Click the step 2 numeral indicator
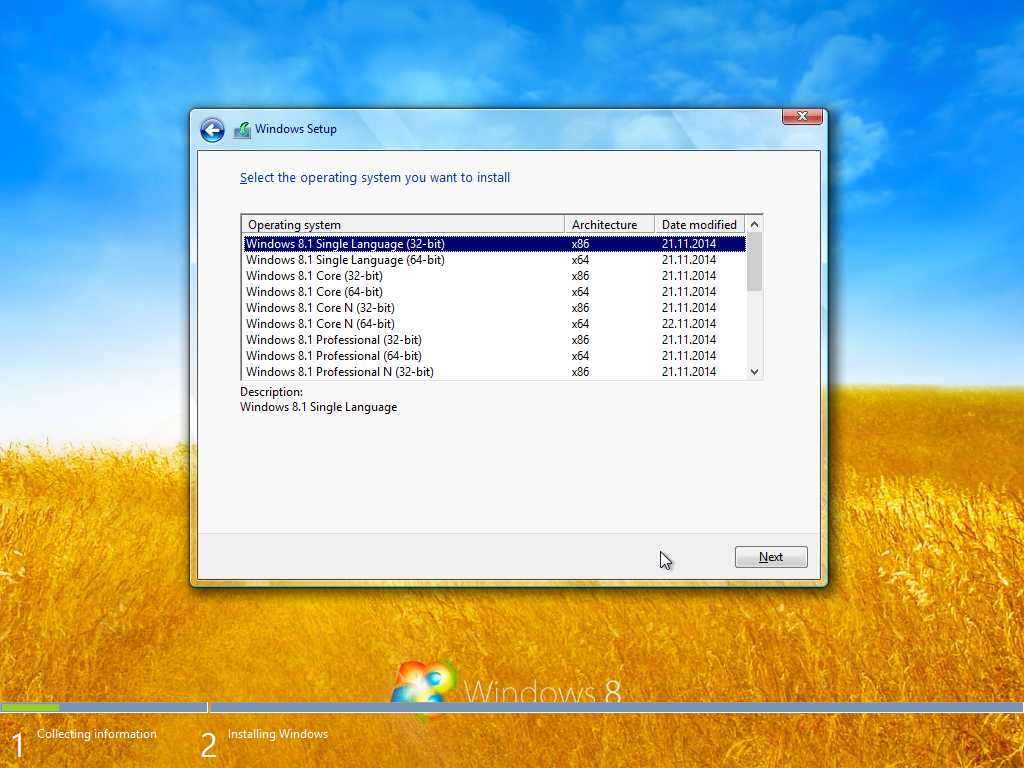Screen dimensions: 1024x768 coord(209,744)
